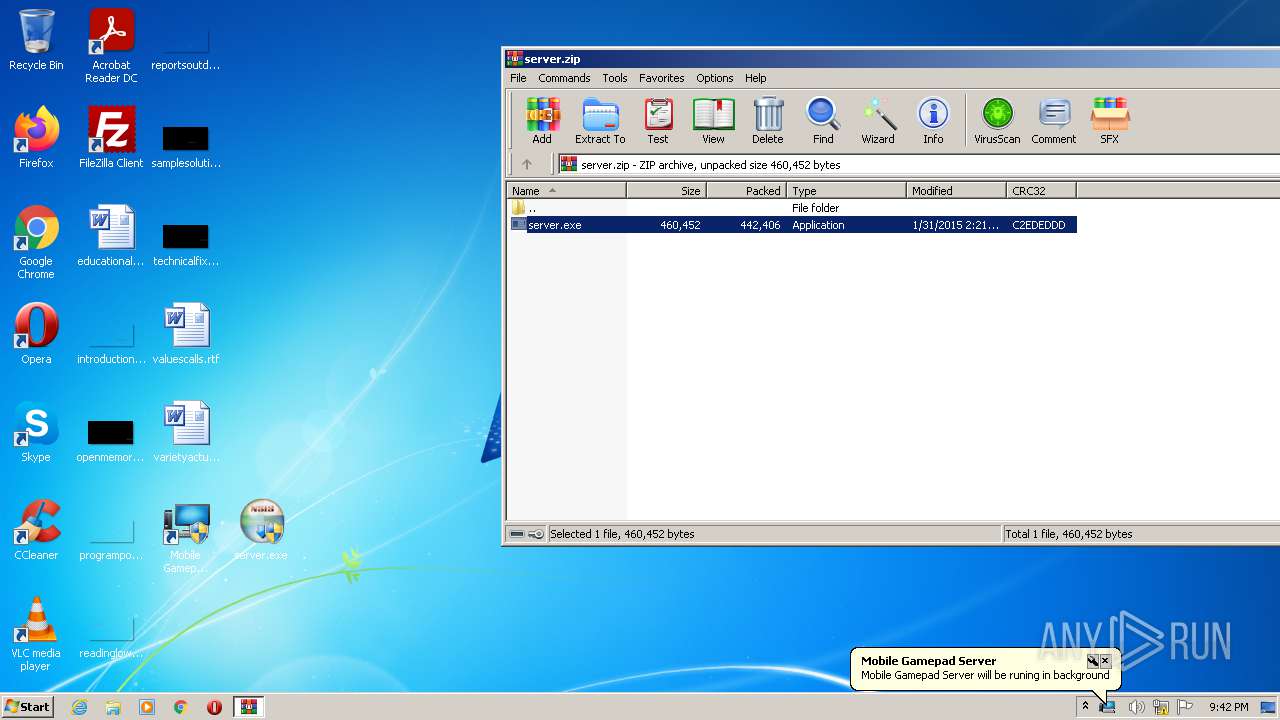The image size is (1280, 720).
Task: Go up one folder level arrow
Action: [527, 165]
